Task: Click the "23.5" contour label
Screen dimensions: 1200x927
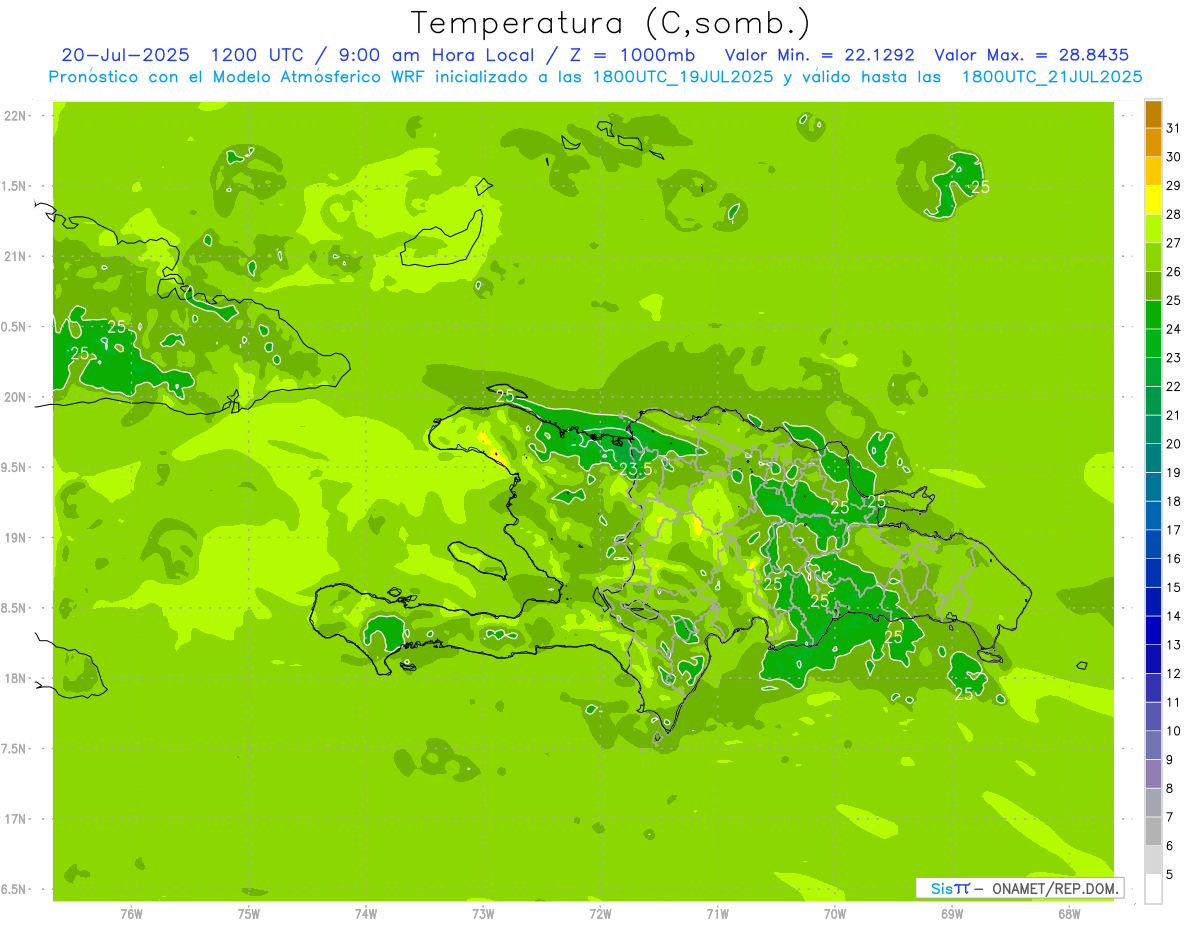Action: (636, 469)
